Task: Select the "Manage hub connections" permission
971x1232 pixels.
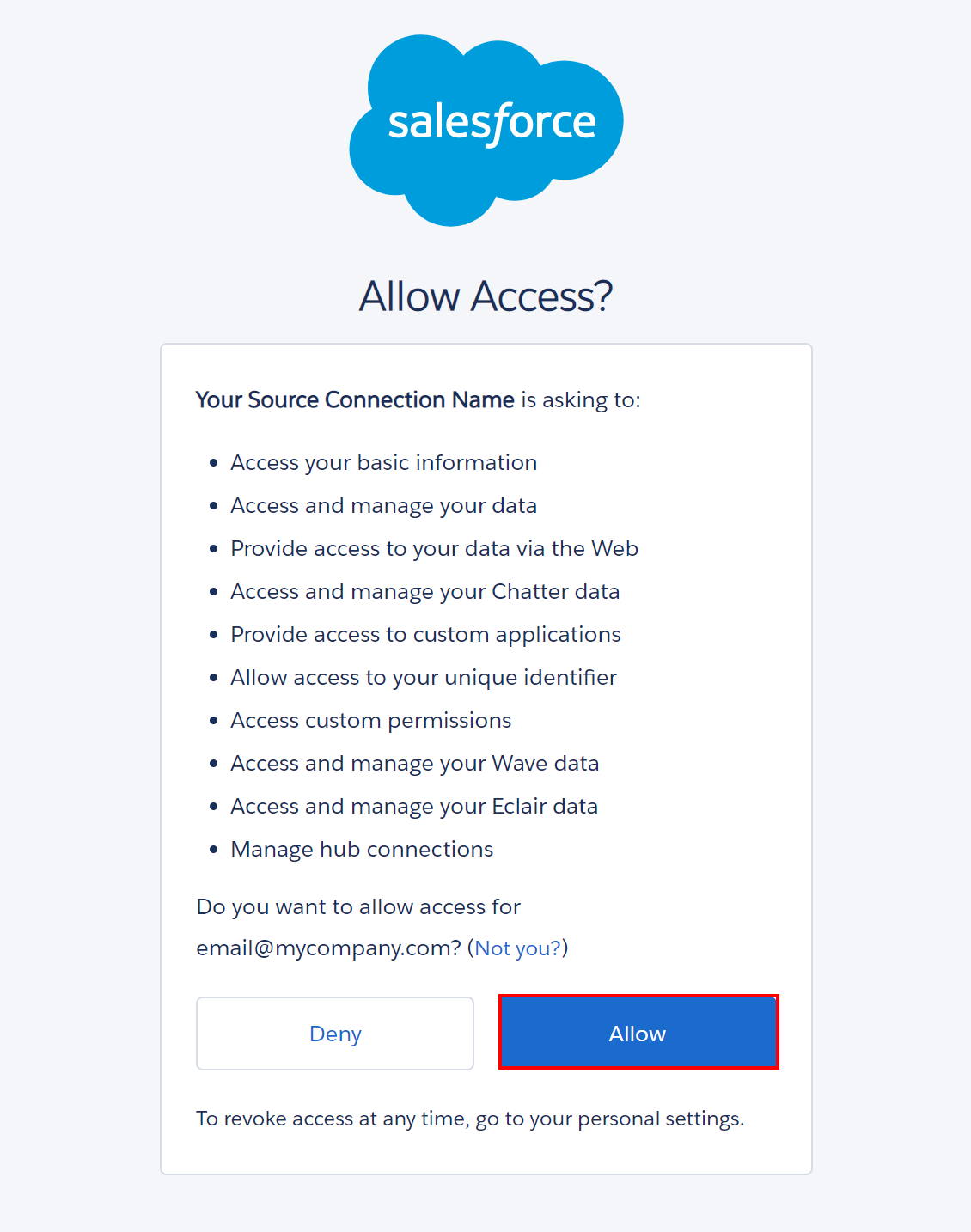Action: [362, 850]
